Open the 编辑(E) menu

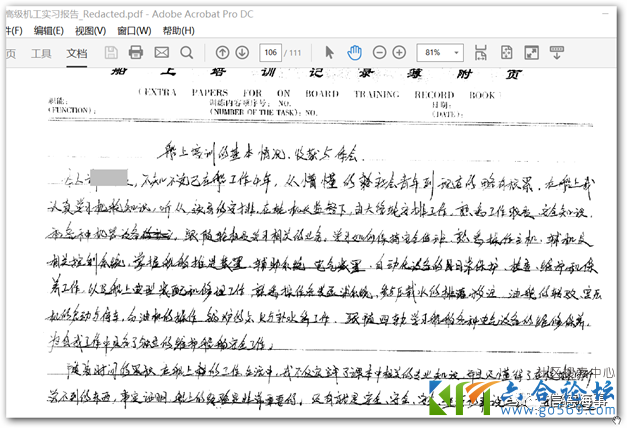pos(49,31)
